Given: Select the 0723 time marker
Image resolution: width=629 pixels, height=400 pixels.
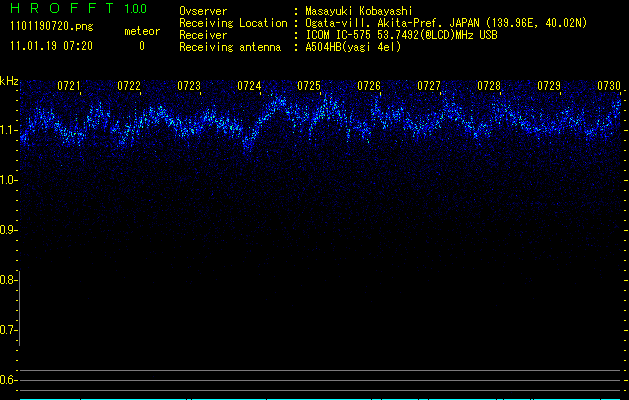Looking at the screenshot, I should 189,86.
